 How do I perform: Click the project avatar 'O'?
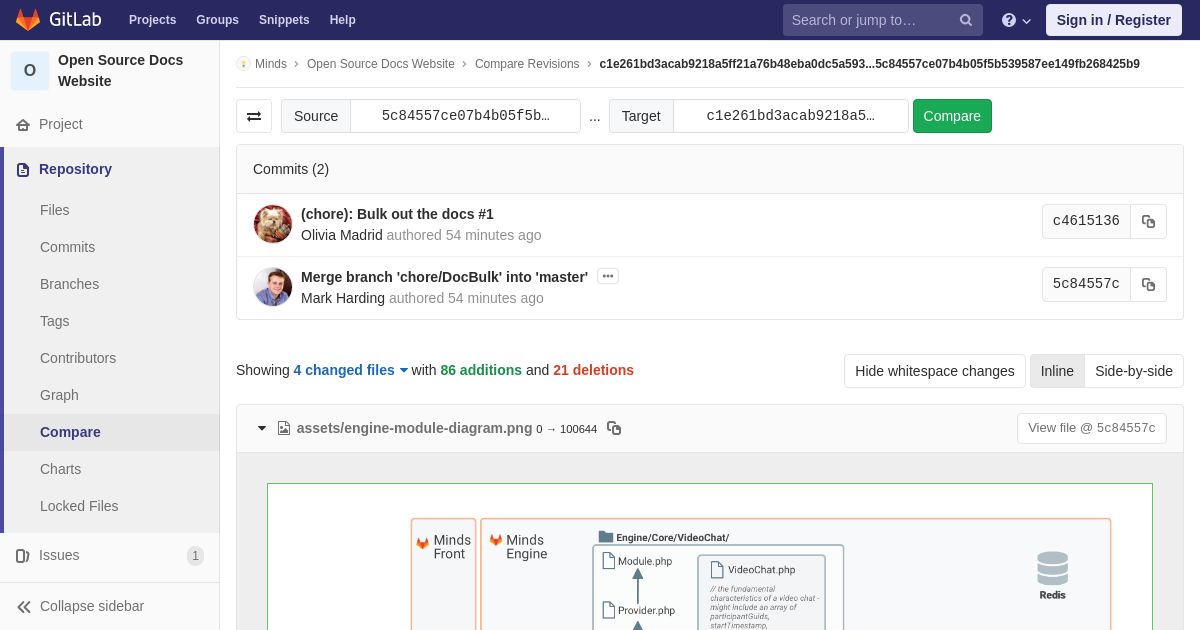coord(30,71)
